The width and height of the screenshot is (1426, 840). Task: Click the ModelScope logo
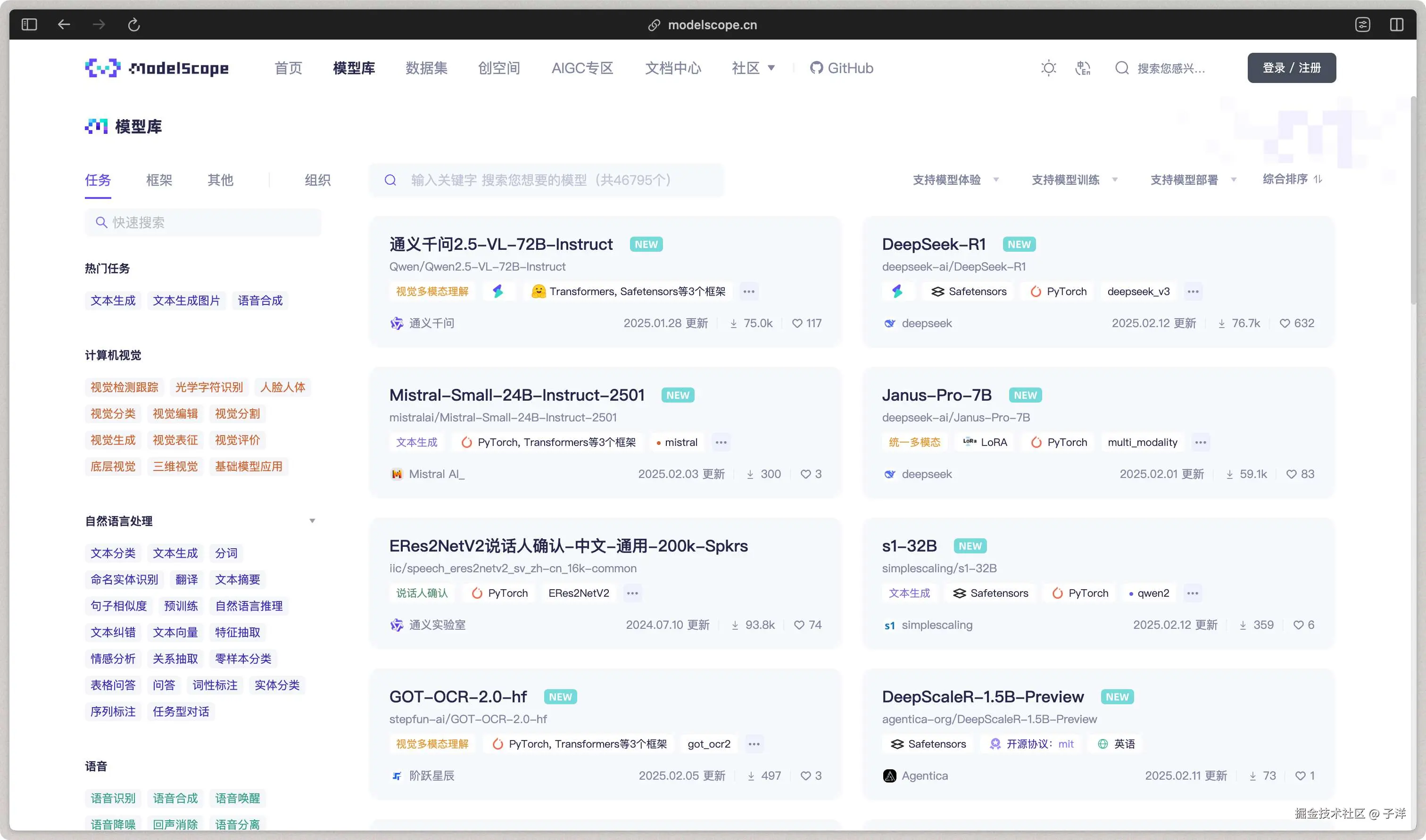pos(157,68)
